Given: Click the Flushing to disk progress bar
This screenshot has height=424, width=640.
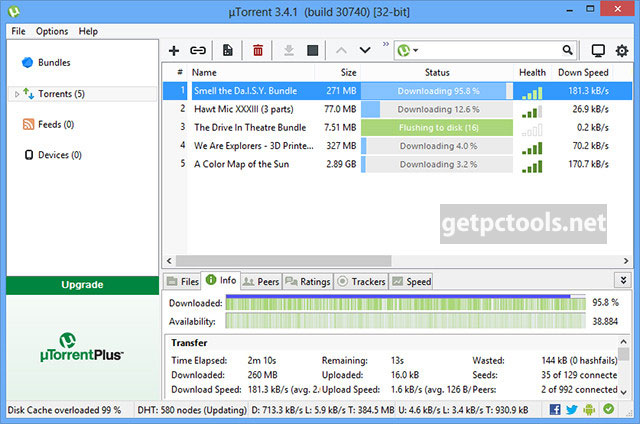Looking at the screenshot, I should pyautogui.click(x=436, y=127).
